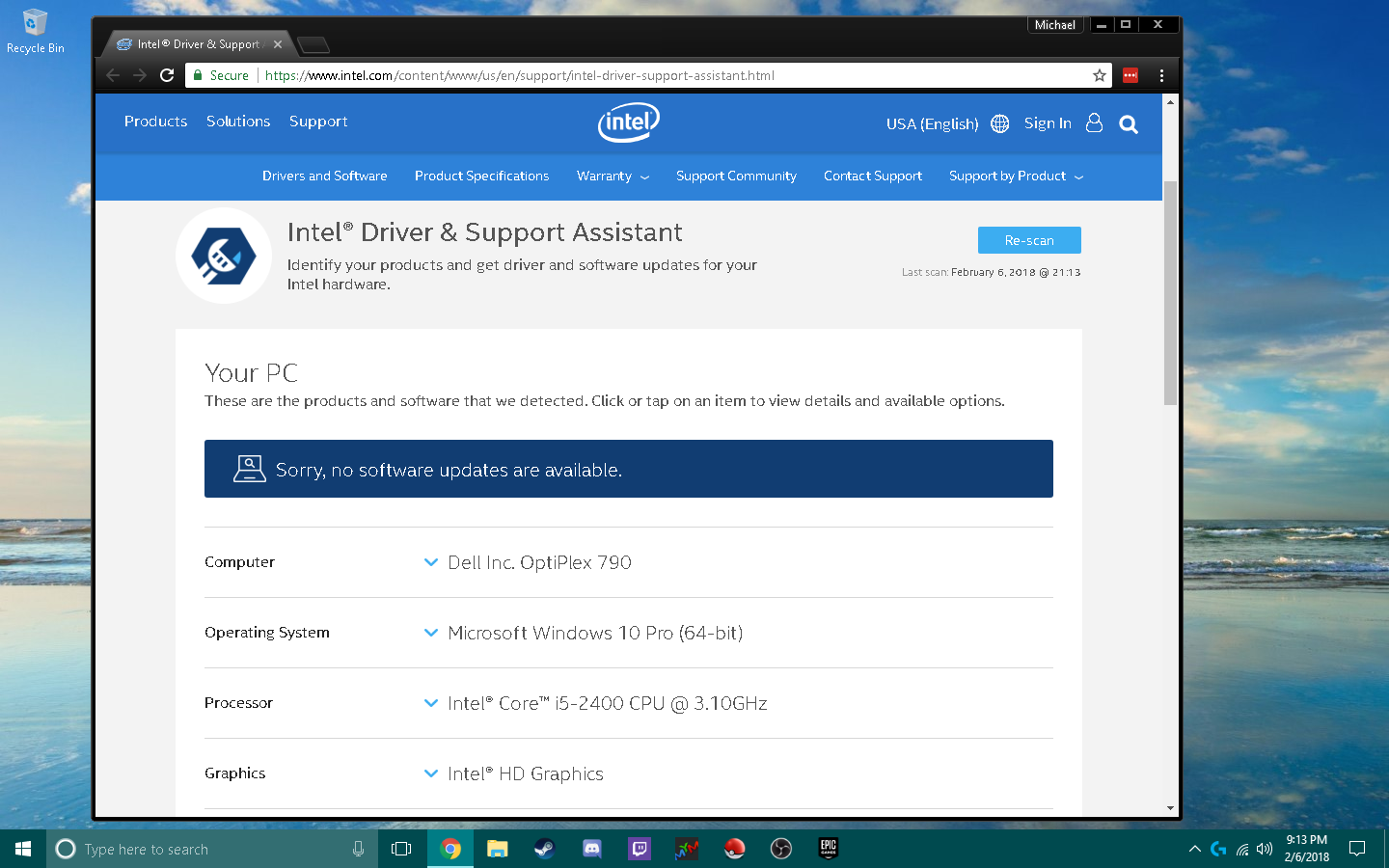Open Task View from the taskbar
This screenshot has width=1389, height=868.
click(401, 849)
